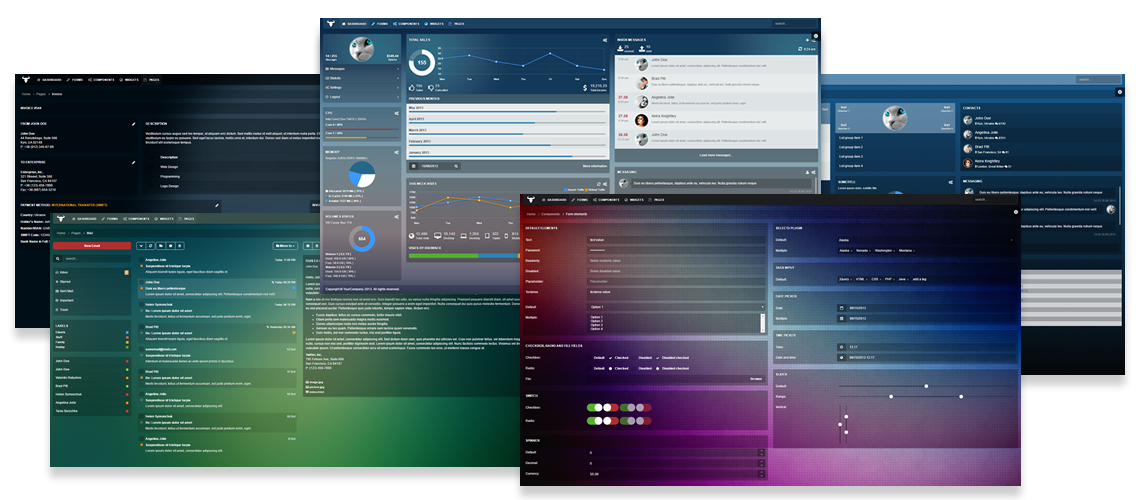Click Logout in dashboard profile menu
The image size is (1140, 500).
coord(362,97)
